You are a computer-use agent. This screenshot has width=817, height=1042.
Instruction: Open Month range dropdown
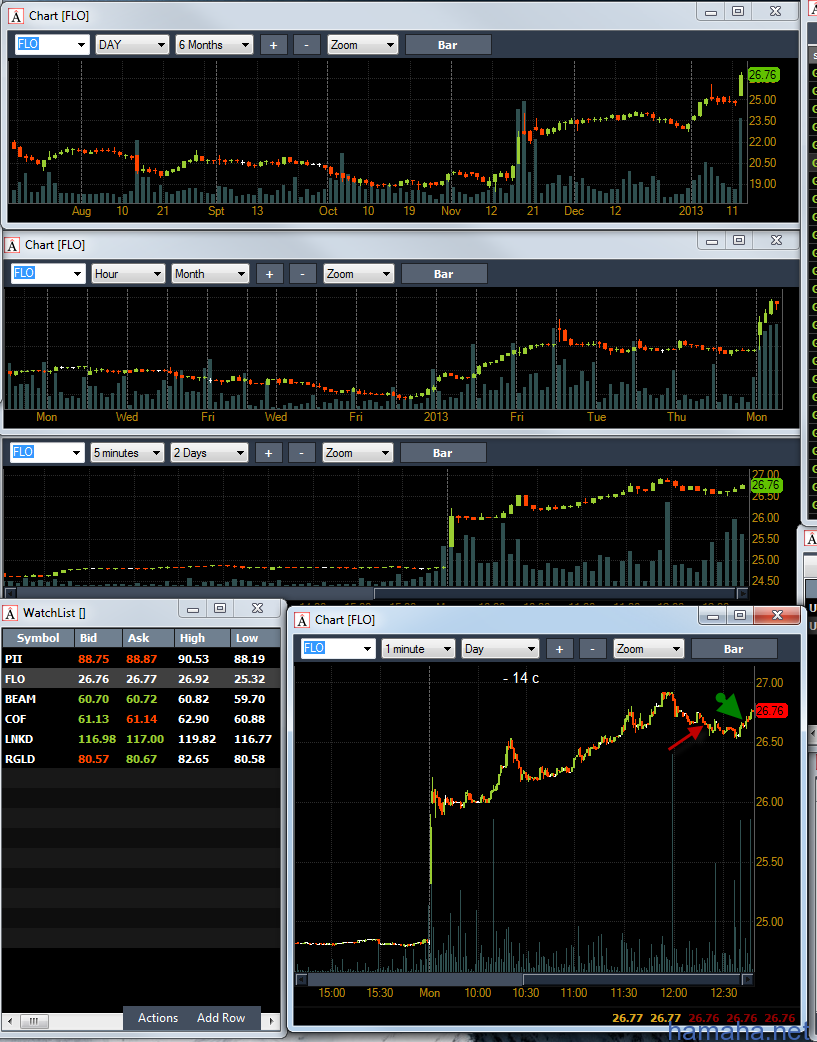(210, 274)
